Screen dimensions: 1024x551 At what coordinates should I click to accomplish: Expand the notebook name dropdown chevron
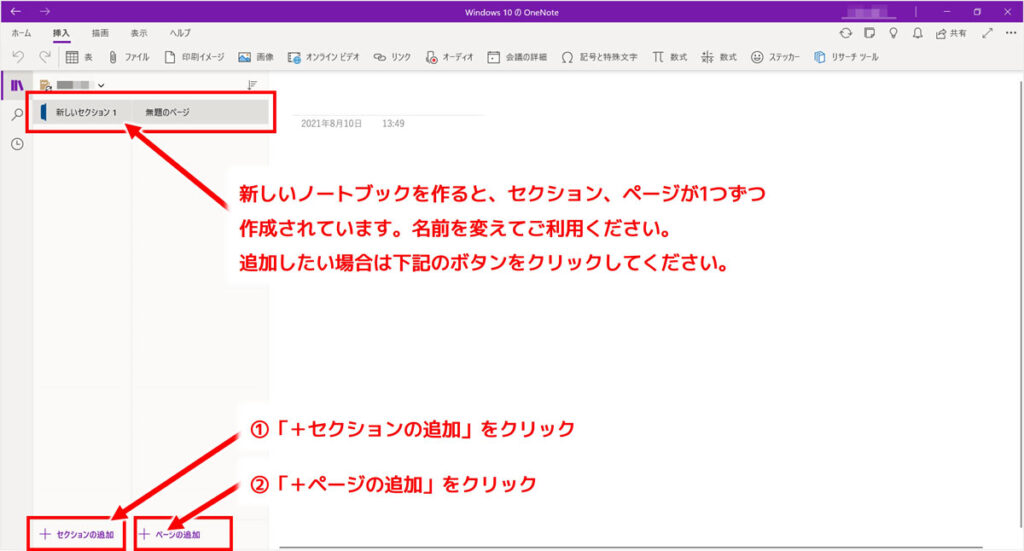coord(101,86)
